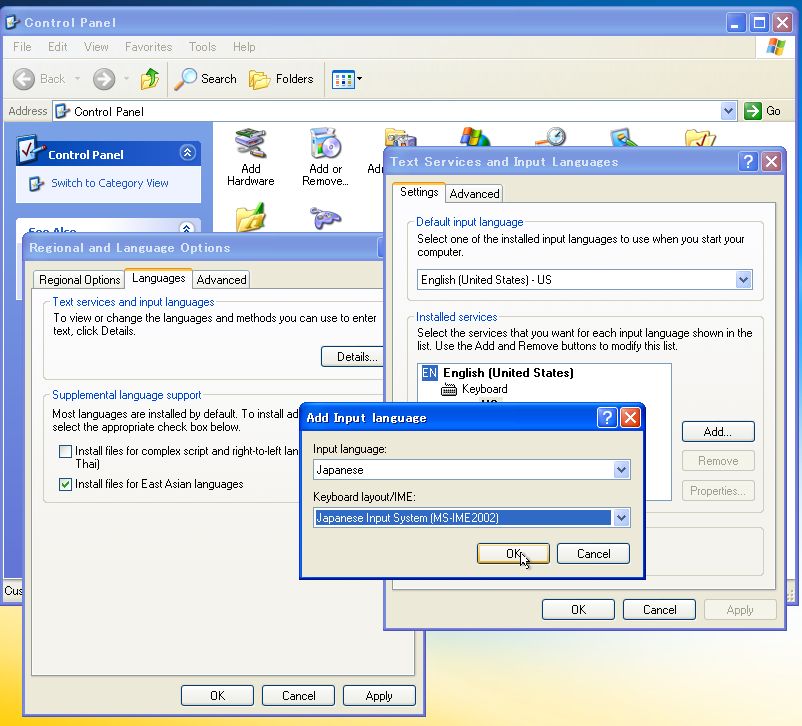The width and height of the screenshot is (802, 726).
Task: Open the Help menu in Control Panel
Action: click(244, 47)
